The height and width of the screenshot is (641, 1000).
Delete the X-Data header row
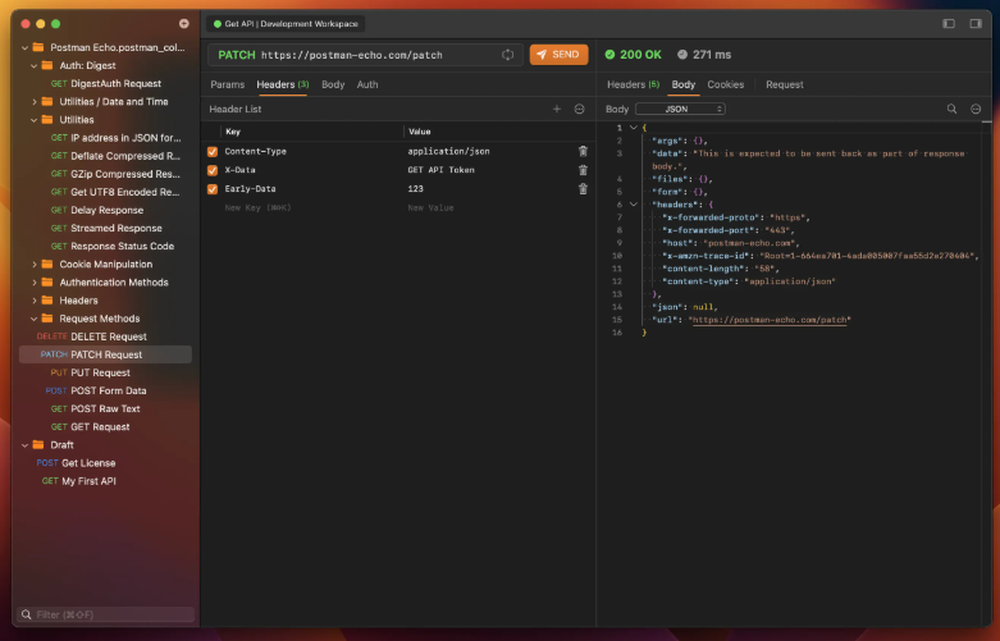click(583, 170)
